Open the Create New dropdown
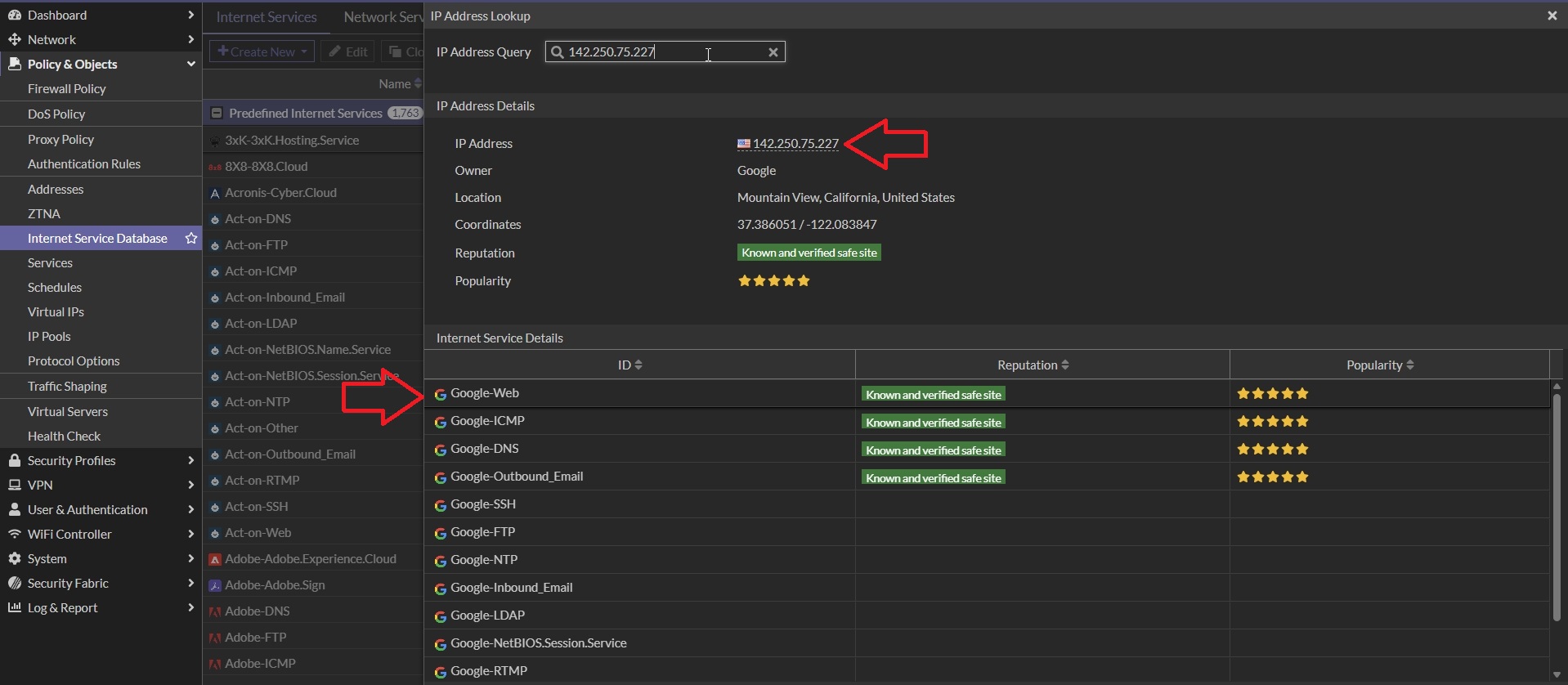This screenshot has height=685, width=1568. [262, 51]
